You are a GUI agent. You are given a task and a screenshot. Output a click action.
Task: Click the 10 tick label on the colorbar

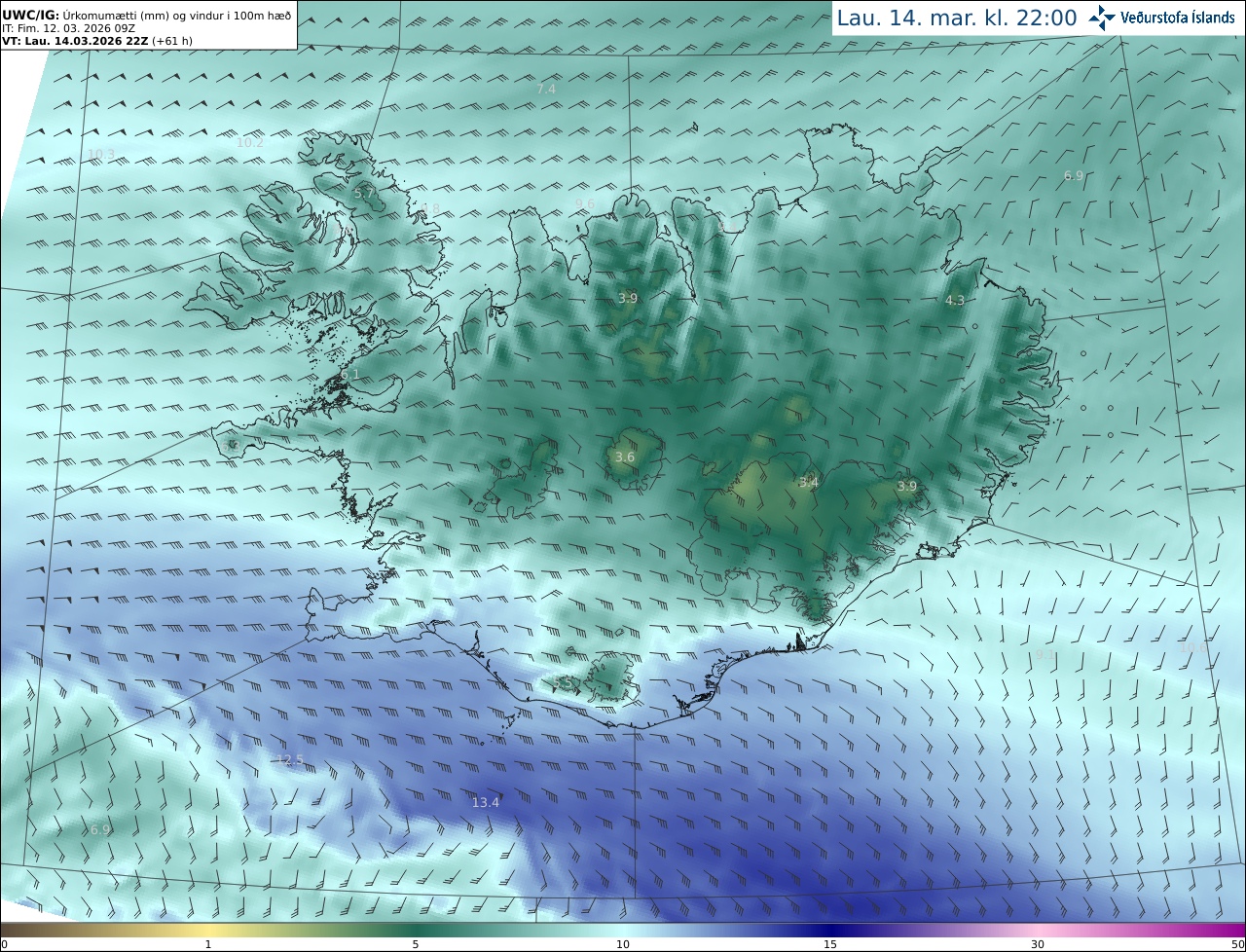coord(623,944)
